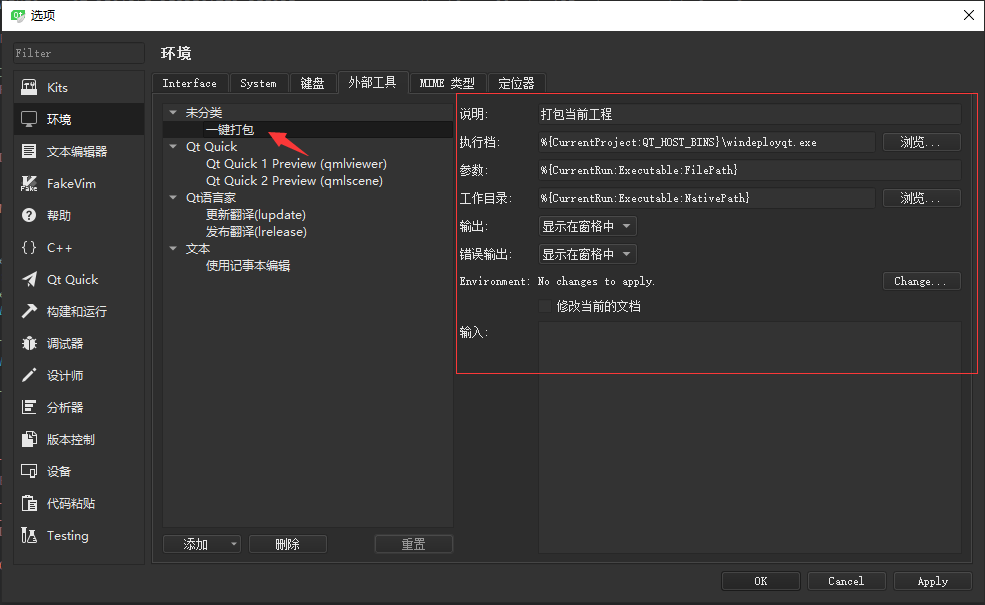Click the Cancel button
985x605 pixels.
pos(846,581)
